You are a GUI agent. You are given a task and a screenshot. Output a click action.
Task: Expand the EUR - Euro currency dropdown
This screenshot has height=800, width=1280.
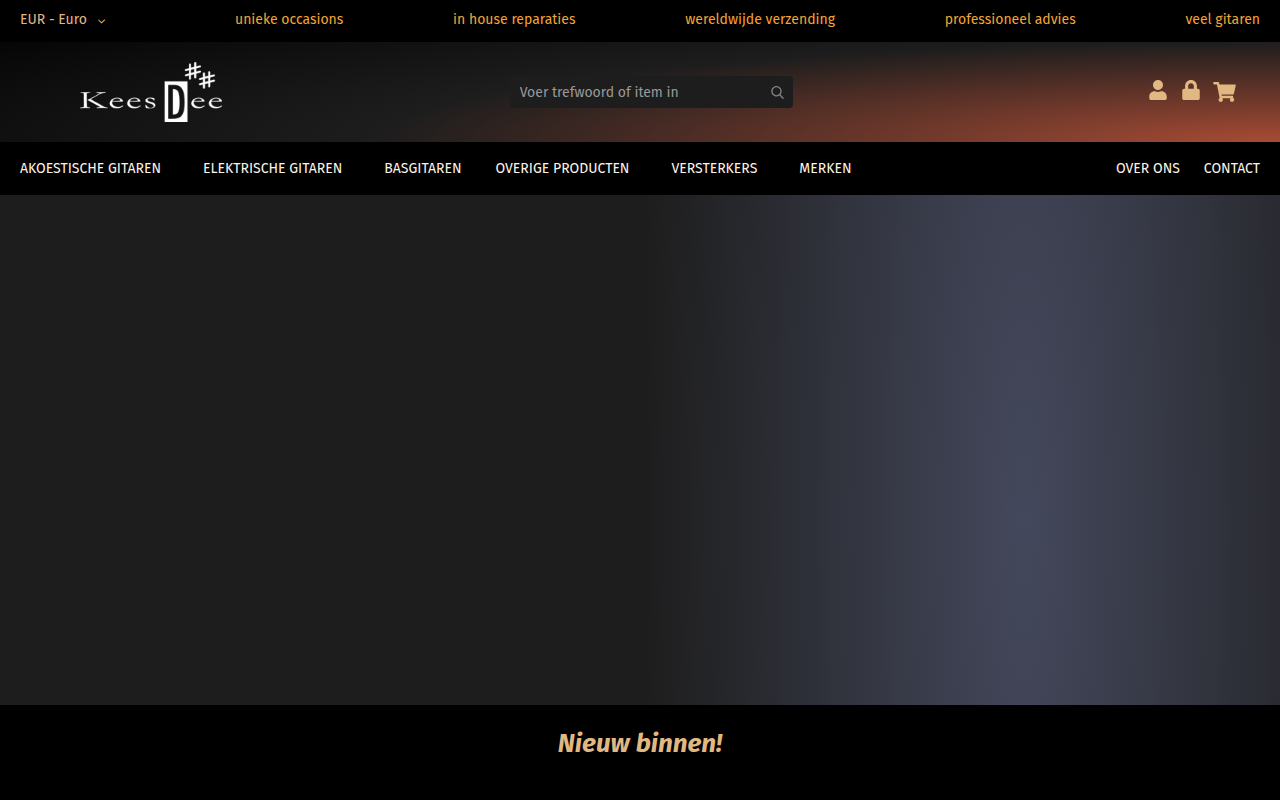tap(63, 19)
